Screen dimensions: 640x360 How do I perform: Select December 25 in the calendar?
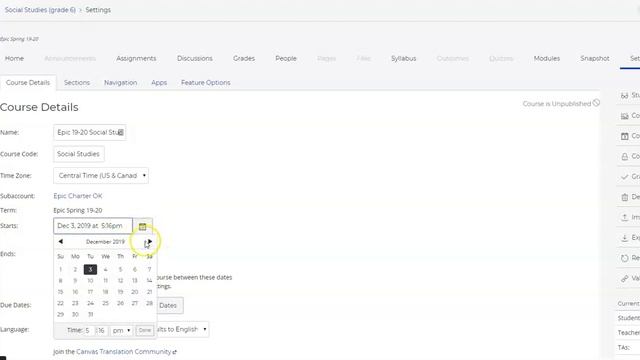click(x=105, y=303)
